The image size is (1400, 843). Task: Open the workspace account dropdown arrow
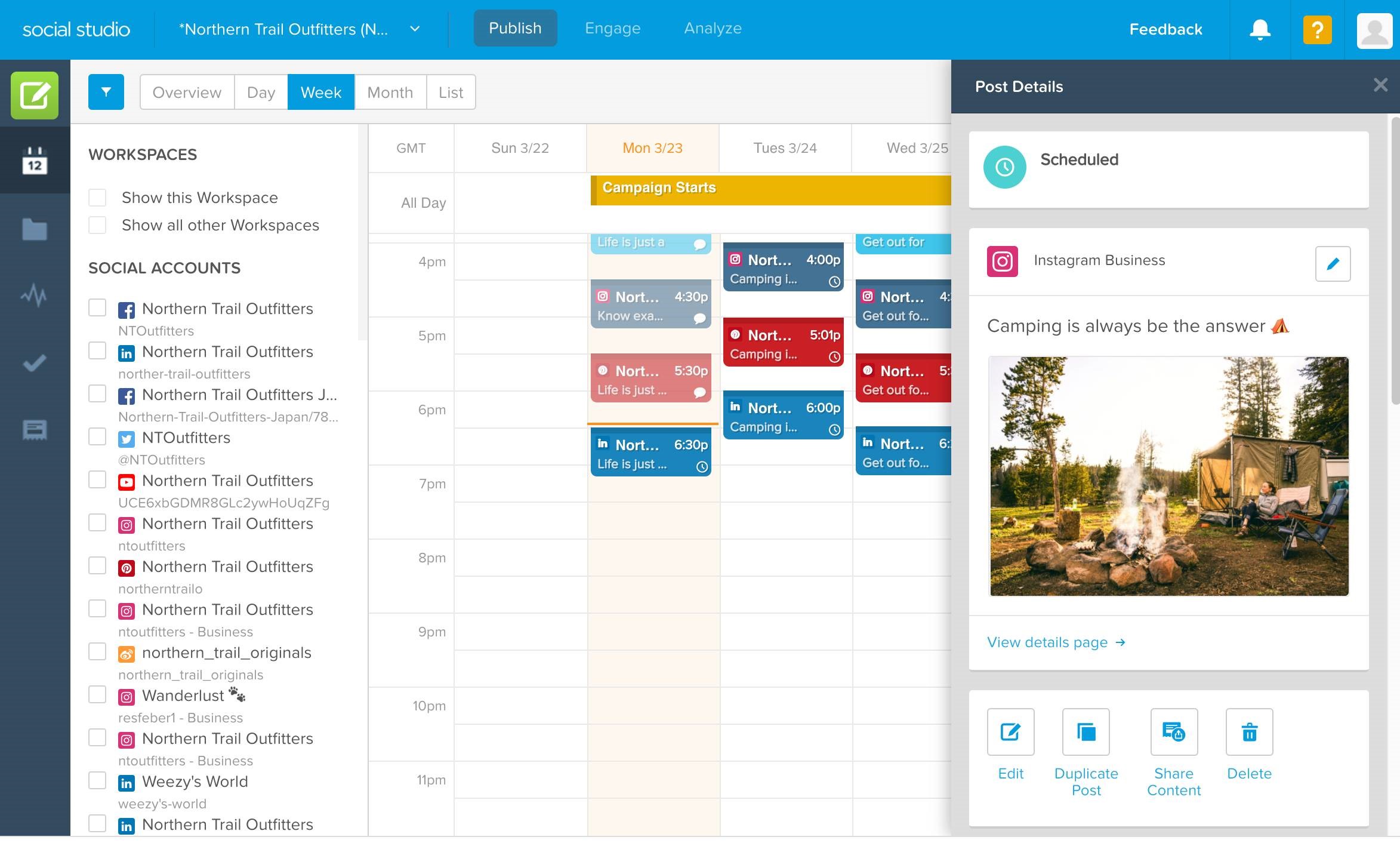419,28
